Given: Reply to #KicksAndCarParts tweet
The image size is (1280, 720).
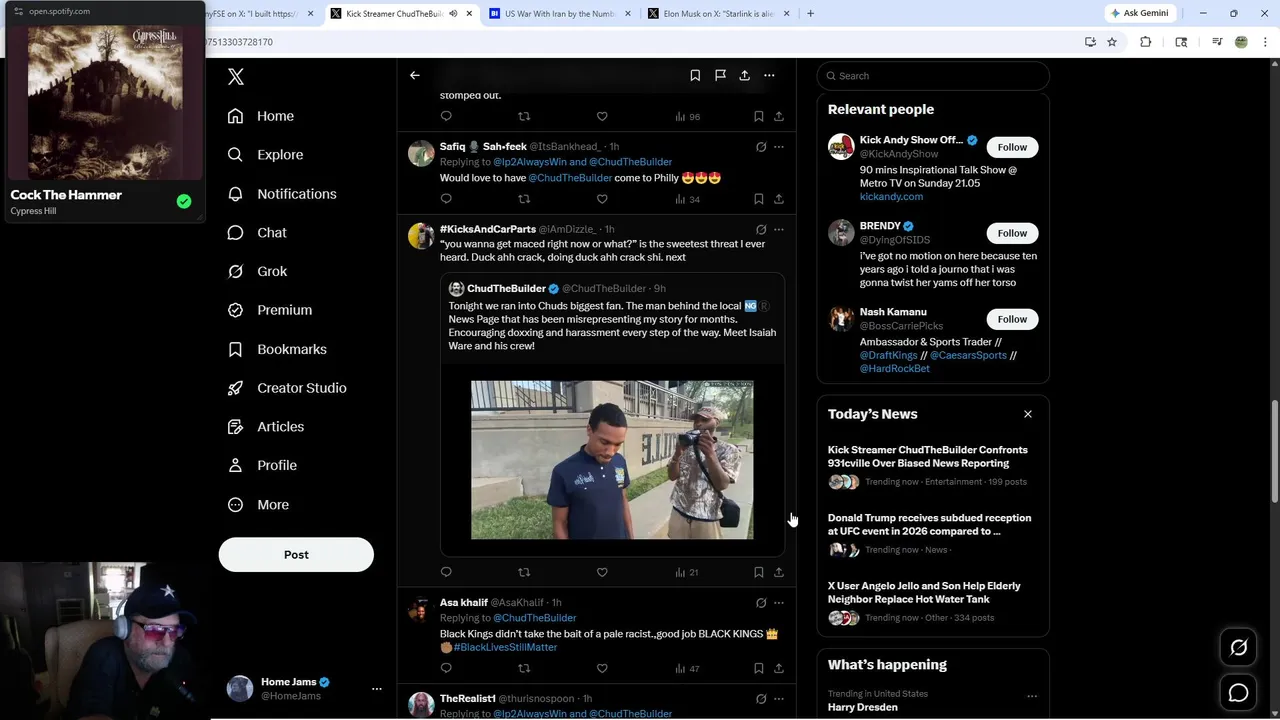Looking at the screenshot, I should point(446,572).
